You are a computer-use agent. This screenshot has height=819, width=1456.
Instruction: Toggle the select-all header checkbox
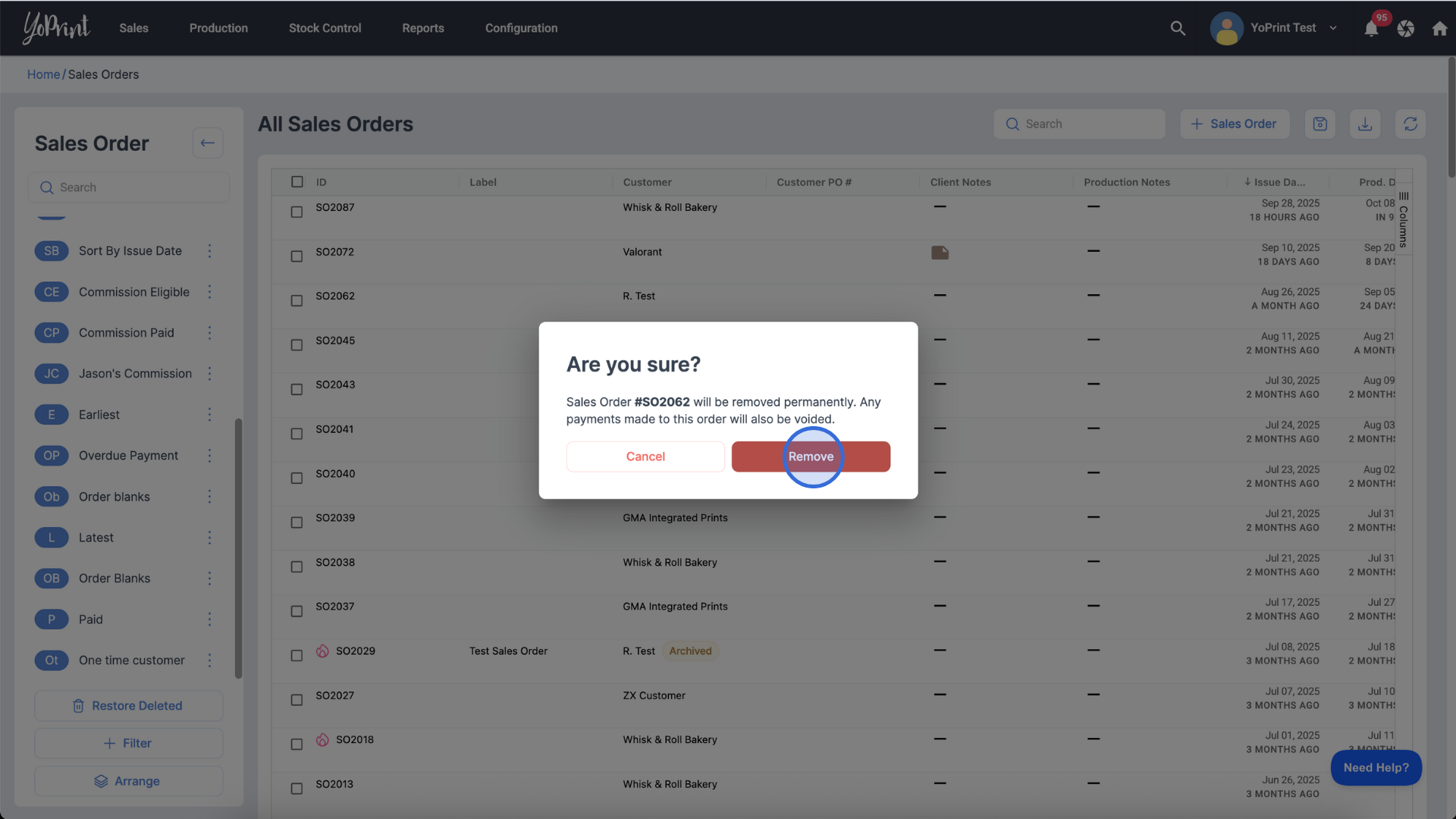pos(297,182)
